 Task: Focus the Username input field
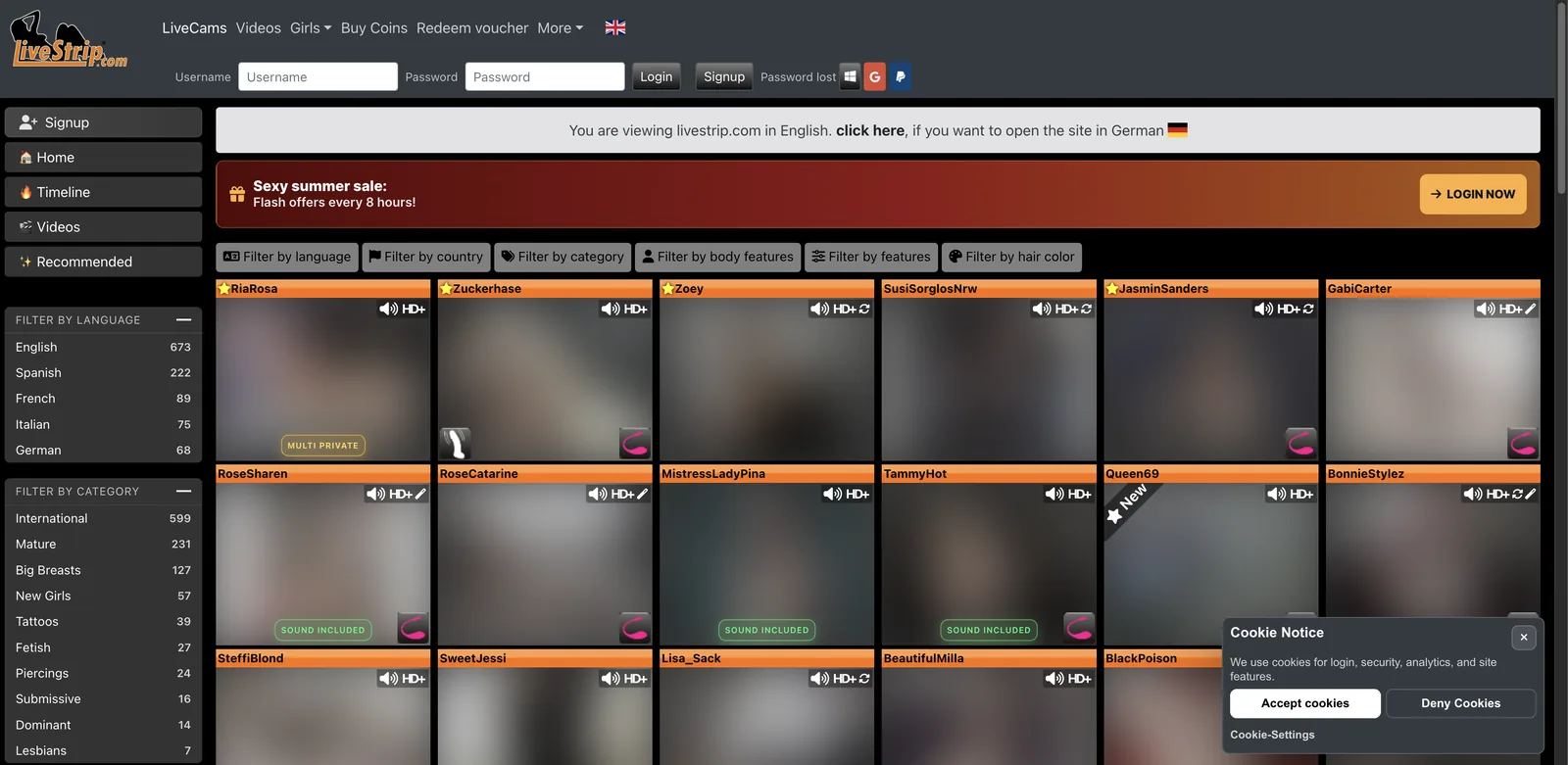[318, 76]
